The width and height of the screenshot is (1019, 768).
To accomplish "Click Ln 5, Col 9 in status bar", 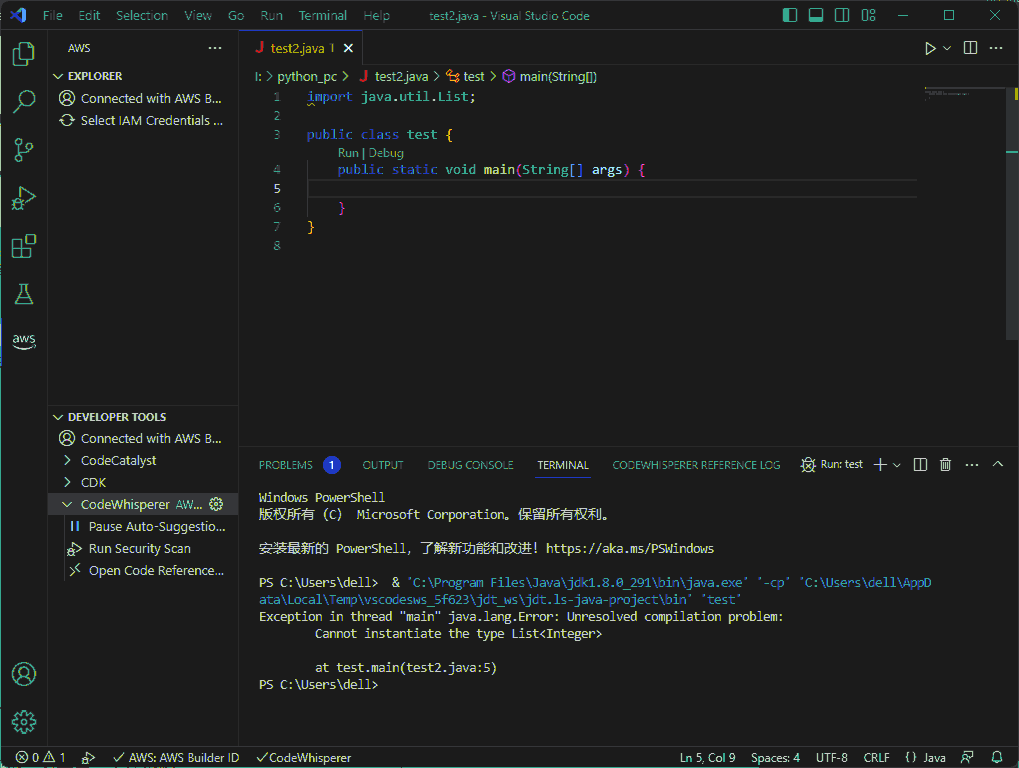I will pyautogui.click(x=707, y=758).
